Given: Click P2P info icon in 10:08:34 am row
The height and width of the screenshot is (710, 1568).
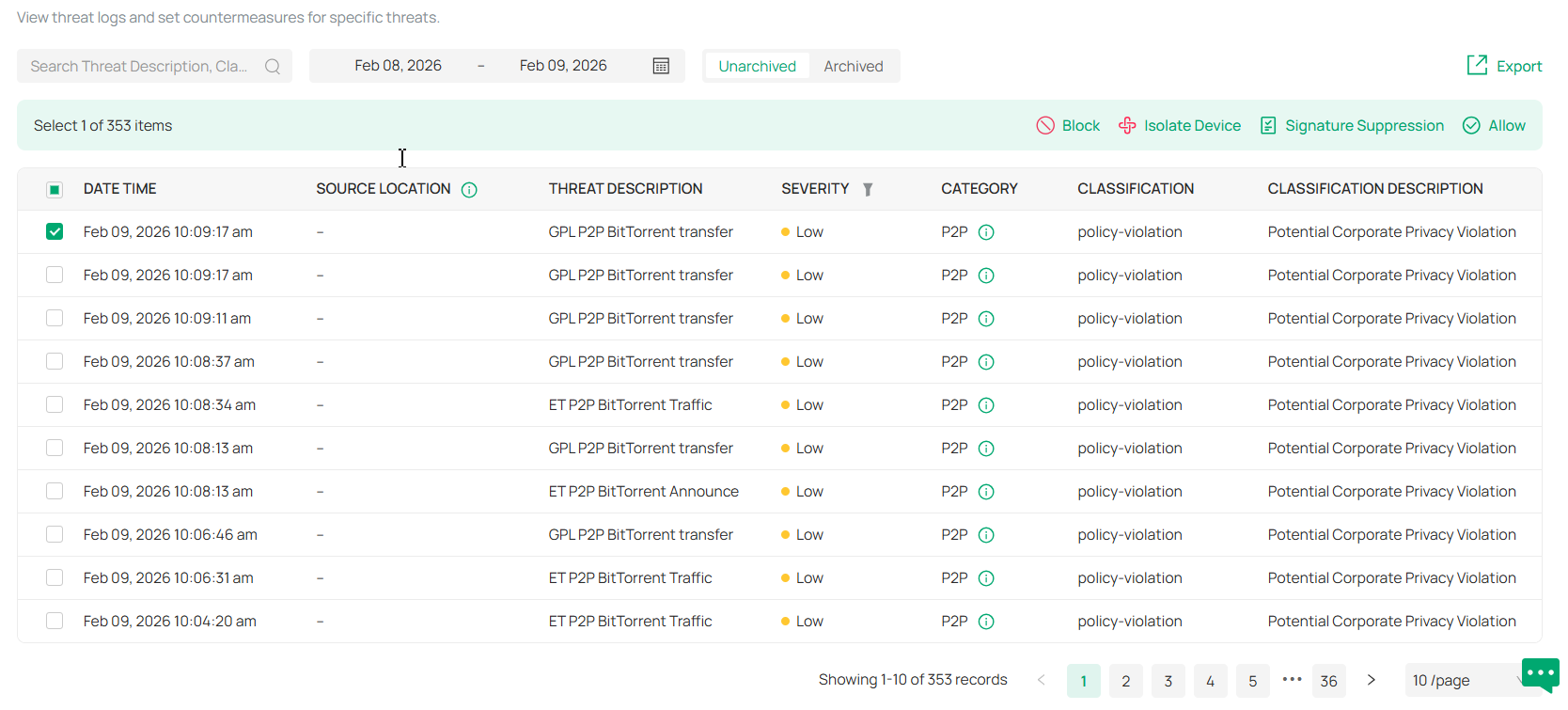Looking at the screenshot, I should 986,405.
